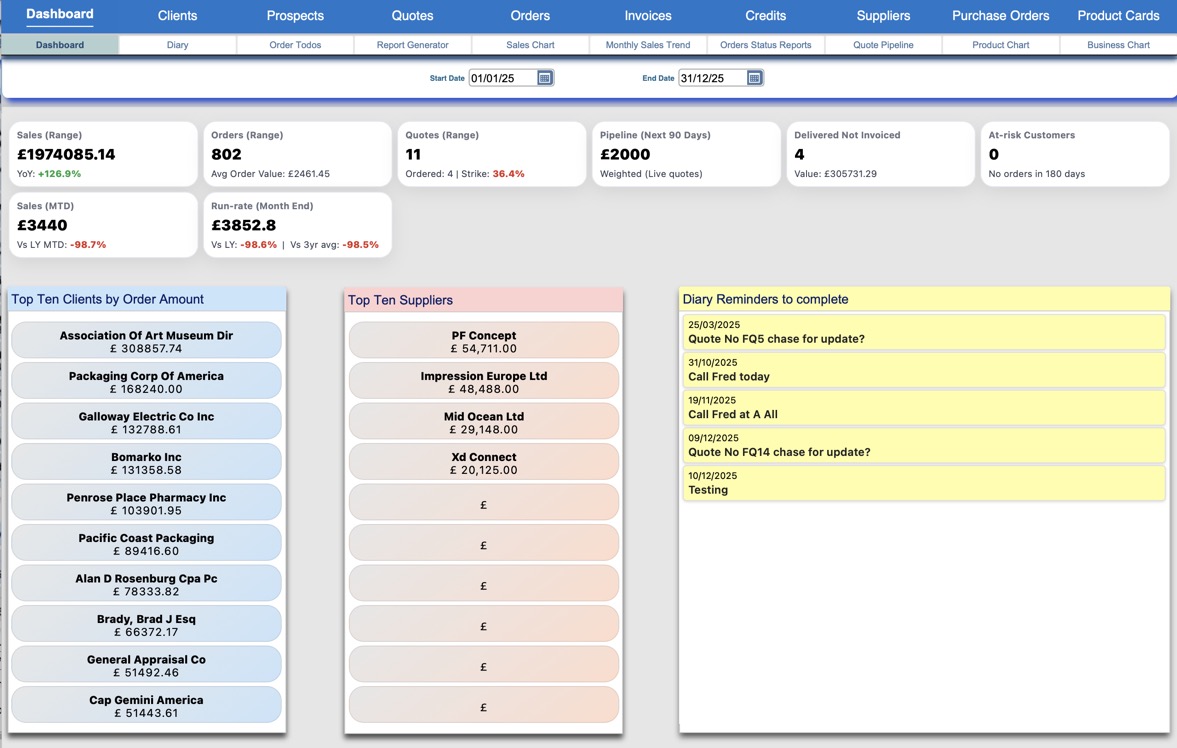The height and width of the screenshot is (748, 1177).
Task: Open the Clients main tab
Action: click(177, 16)
